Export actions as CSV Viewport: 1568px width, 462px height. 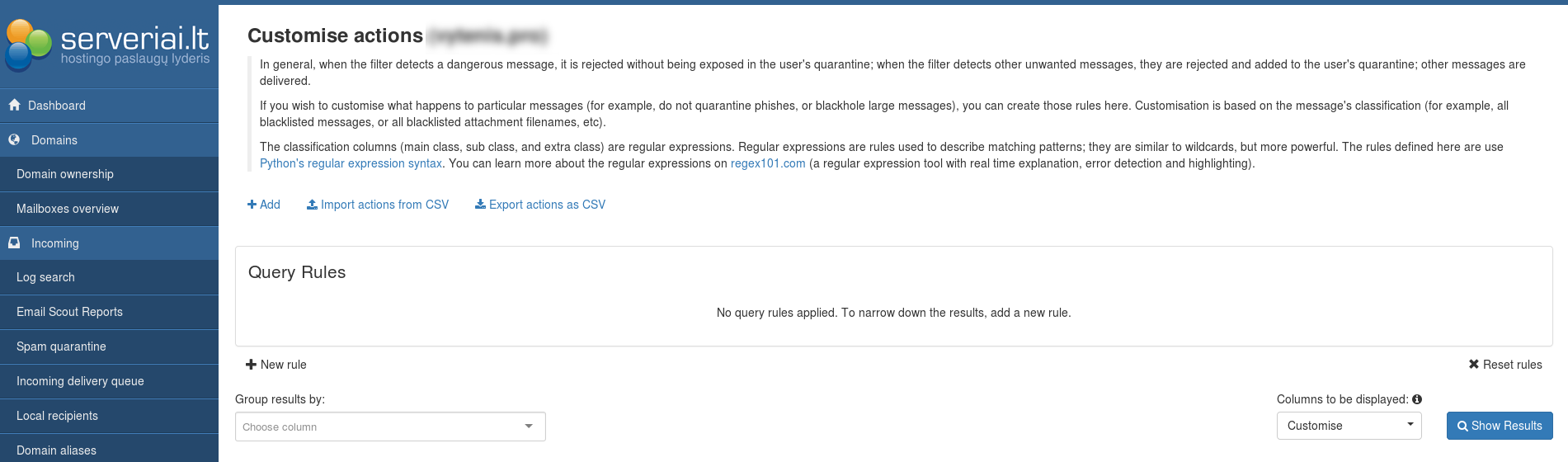(x=540, y=205)
